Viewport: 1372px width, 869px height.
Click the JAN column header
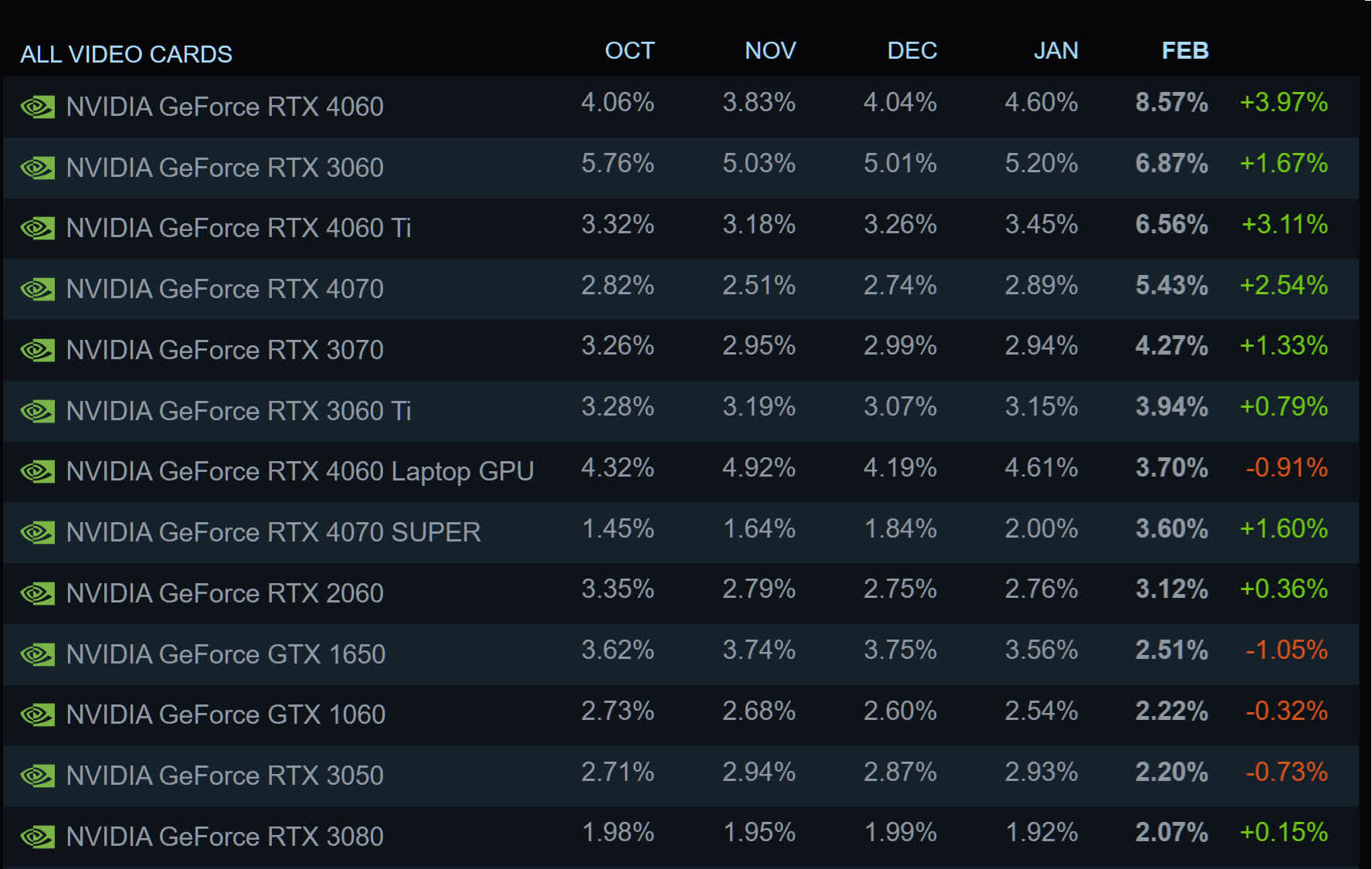[1055, 51]
